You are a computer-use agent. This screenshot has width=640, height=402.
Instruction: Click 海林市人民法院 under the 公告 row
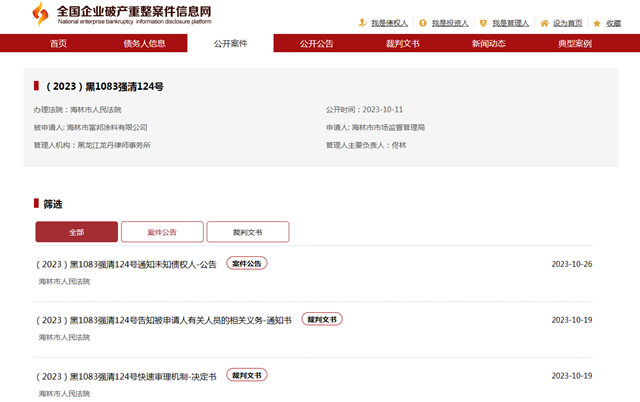(x=64, y=281)
